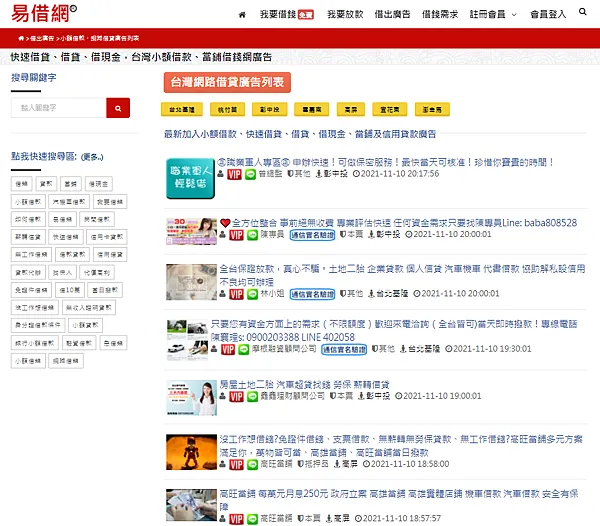The height and width of the screenshot is (526, 600).
Task: Open the teal 職業軍人 輕鬆借 thumbnail
Action: [x=190, y=178]
